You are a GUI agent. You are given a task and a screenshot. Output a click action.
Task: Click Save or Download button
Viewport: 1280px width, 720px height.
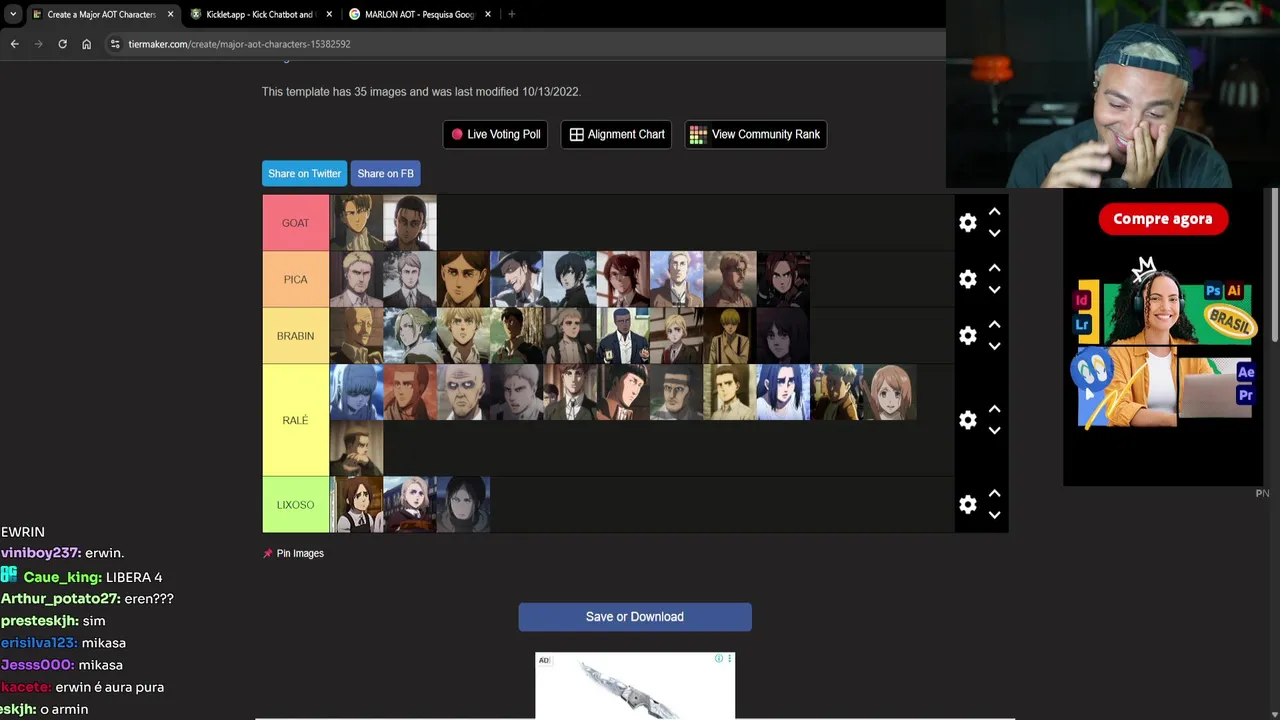pos(635,617)
